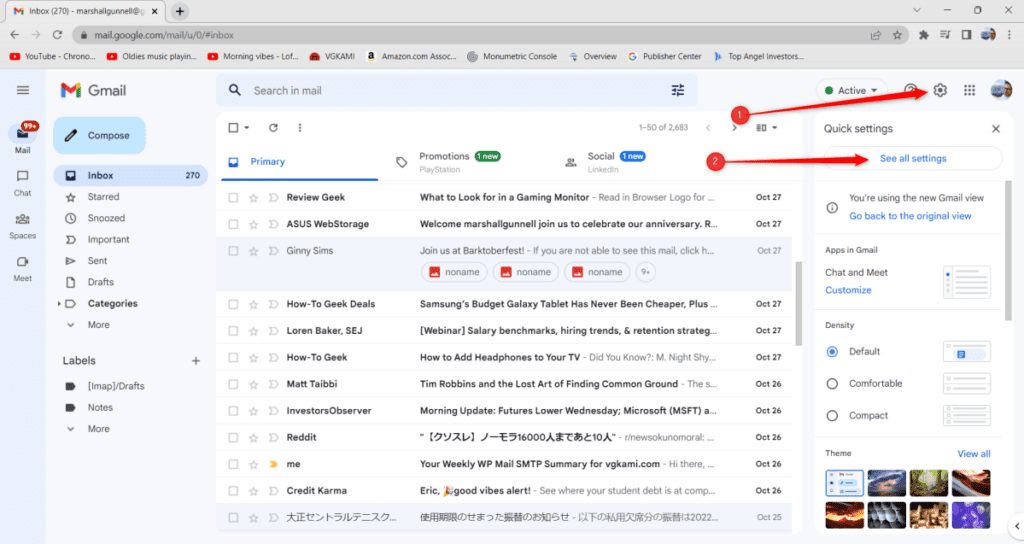Click See all settings
The width and height of the screenshot is (1024, 544).
coord(913,158)
